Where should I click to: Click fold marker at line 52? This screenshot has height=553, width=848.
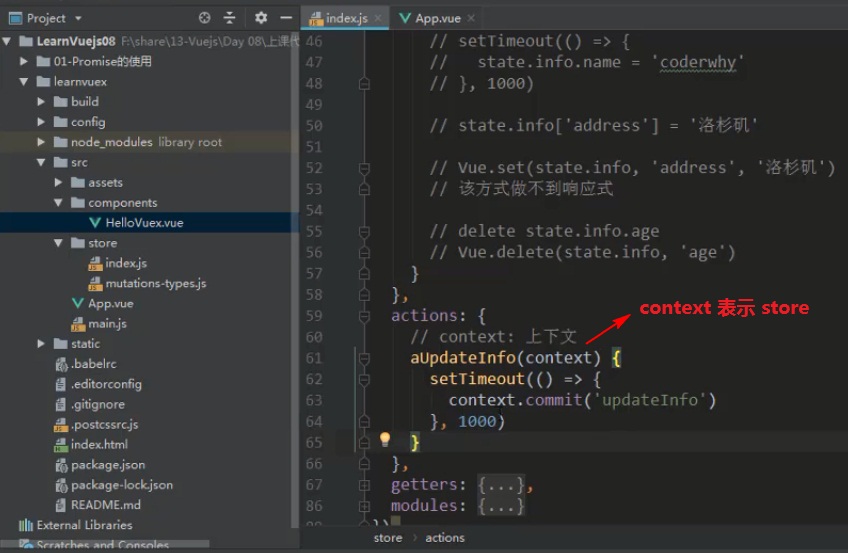point(365,168)
